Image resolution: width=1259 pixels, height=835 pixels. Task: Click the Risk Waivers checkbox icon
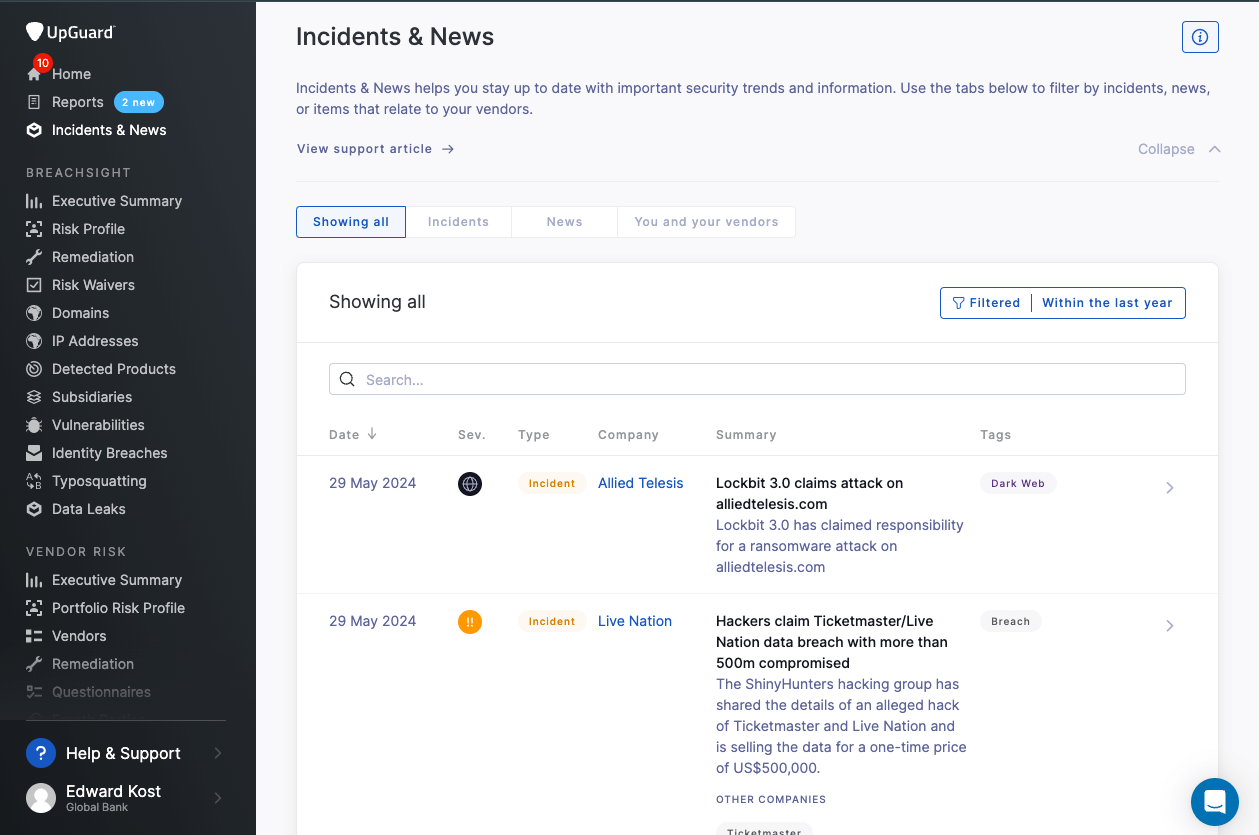[x=34, y=285]
